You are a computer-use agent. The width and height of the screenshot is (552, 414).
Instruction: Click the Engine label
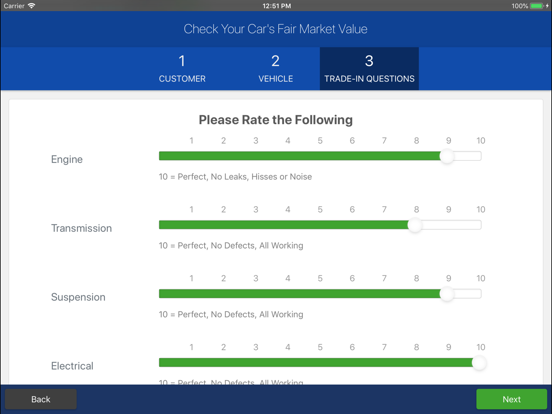click(67, 159)
